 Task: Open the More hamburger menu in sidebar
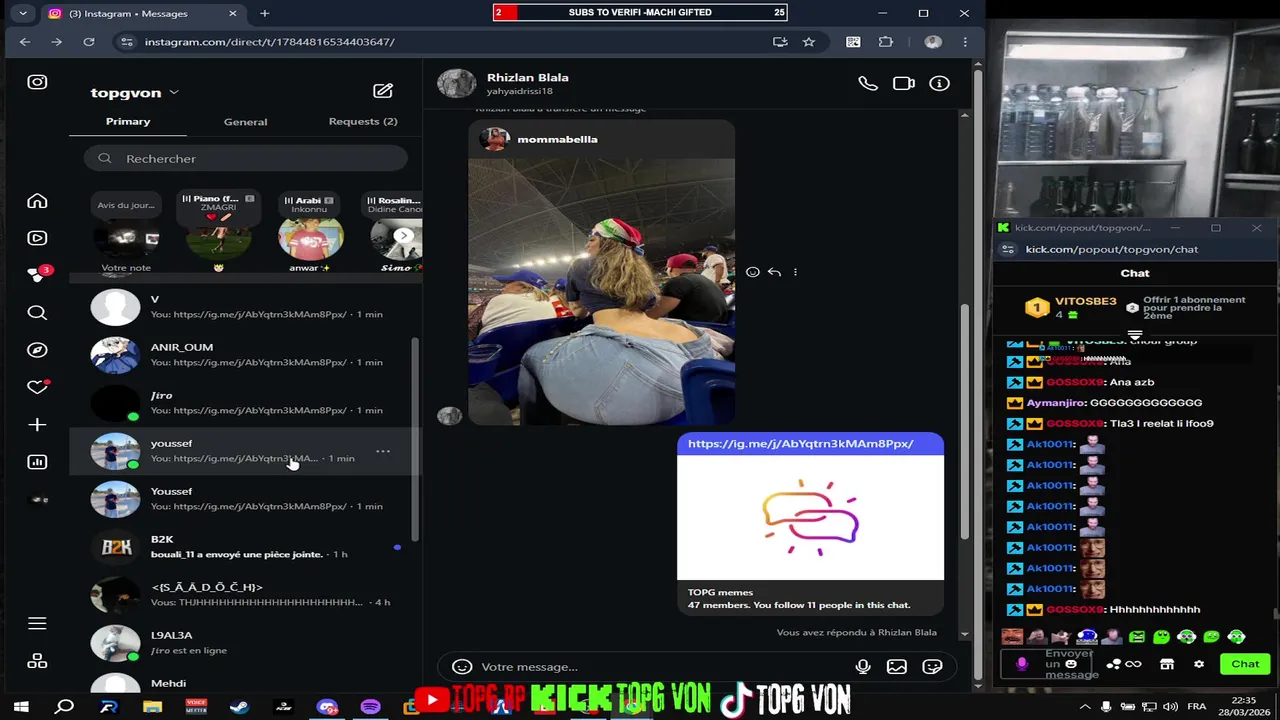(x=37, y=623)
